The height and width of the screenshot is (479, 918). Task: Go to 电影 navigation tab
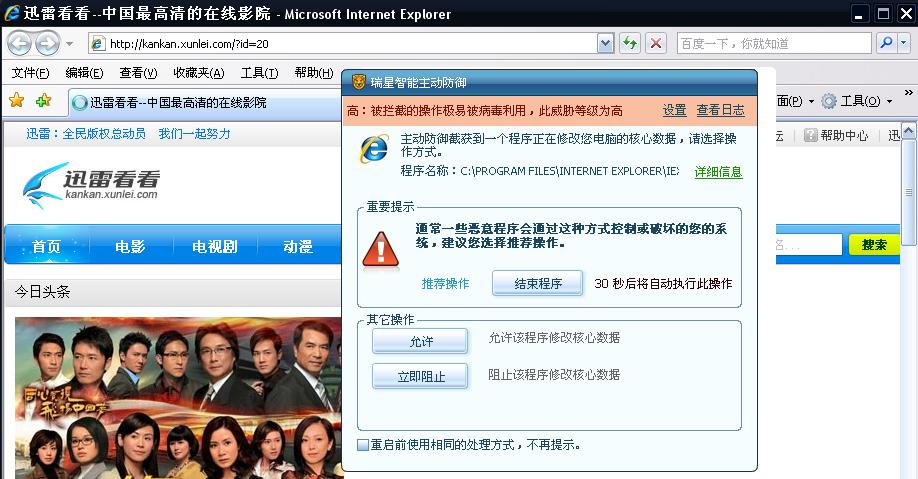click(130, 247)
